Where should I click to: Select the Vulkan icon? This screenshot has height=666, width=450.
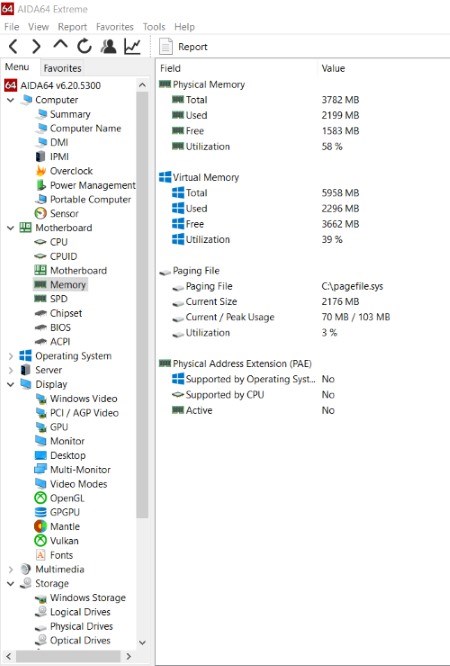(40, 541)
